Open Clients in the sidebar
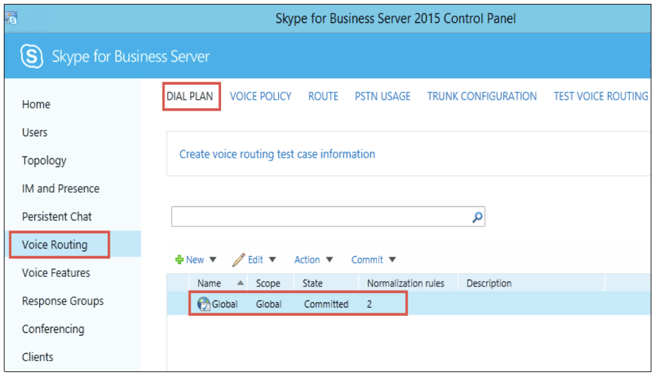The image size is (655, 376). point(38,357)
